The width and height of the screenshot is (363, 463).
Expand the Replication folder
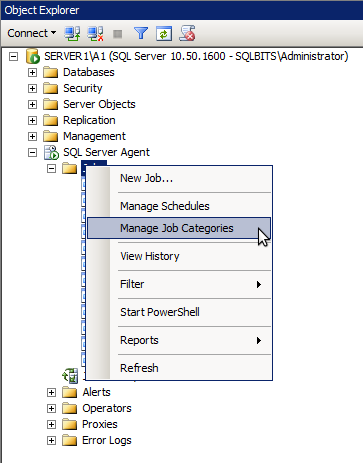coord(32,120)
